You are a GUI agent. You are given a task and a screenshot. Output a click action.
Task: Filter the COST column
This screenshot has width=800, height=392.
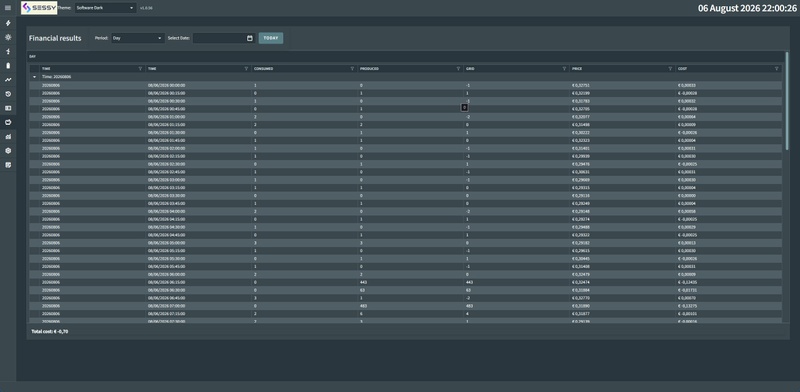click(777, 68)
